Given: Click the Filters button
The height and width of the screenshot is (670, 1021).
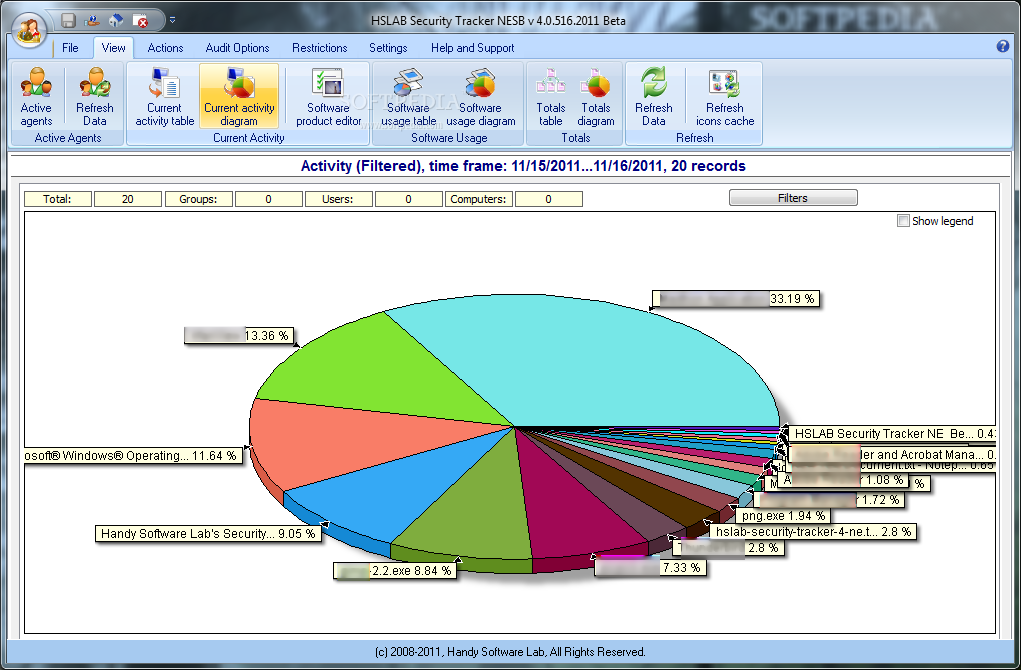Looking at the screenshot, I should [x=792, y=198].
